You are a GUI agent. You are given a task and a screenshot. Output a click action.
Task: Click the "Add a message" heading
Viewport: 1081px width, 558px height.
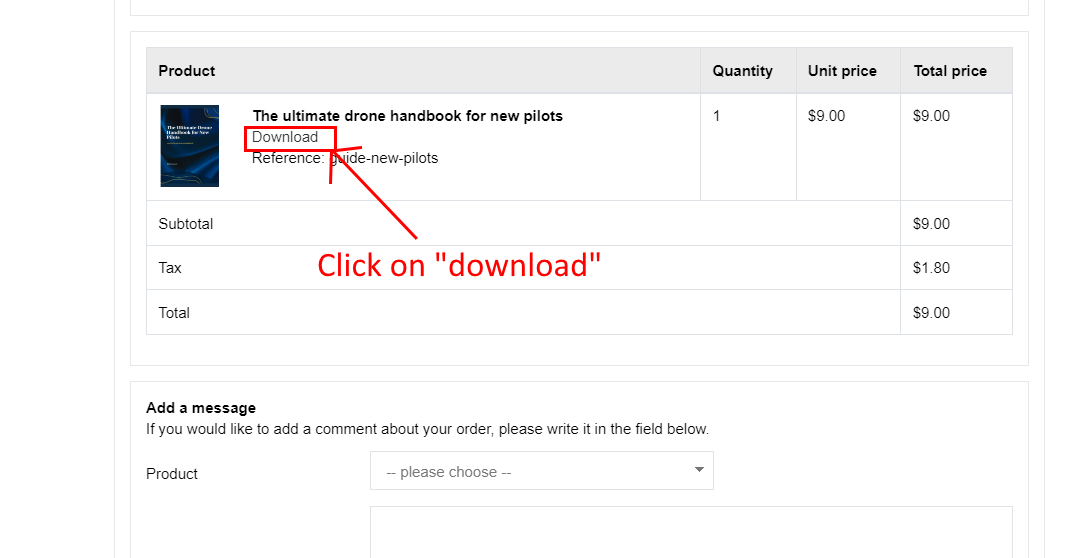(201, 408)
